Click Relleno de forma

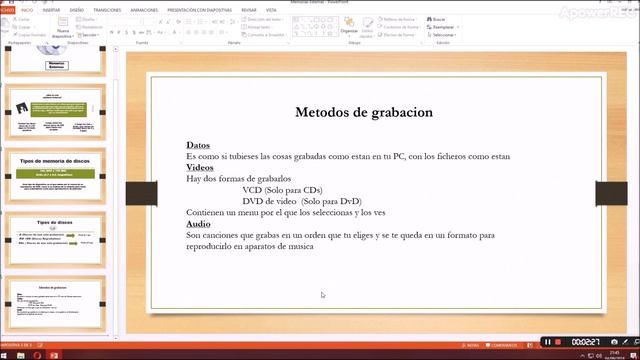tap(396, 19)
